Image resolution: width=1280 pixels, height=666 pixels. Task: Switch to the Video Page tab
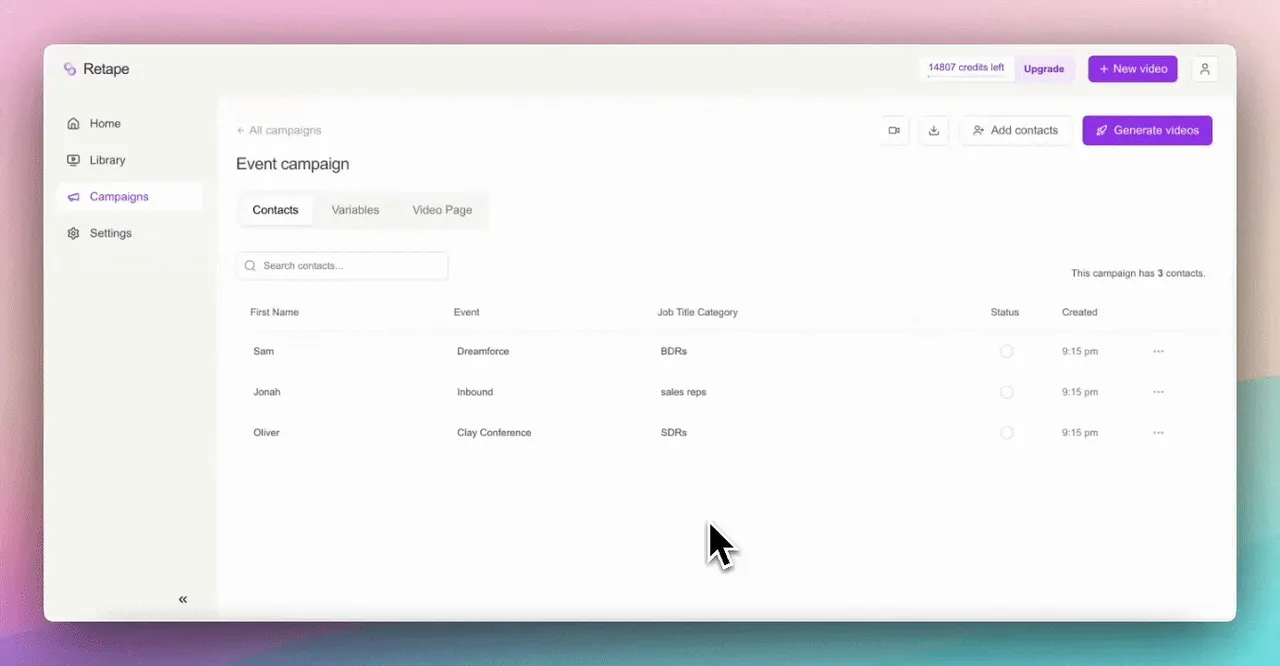point(442,210)
